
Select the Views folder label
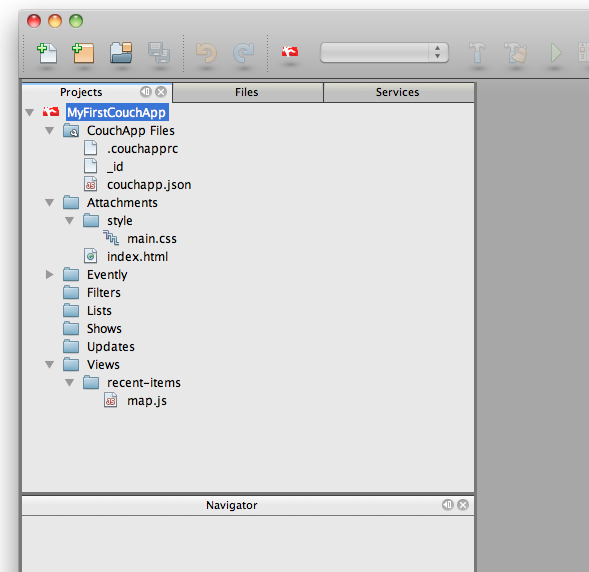coord(103,365)
